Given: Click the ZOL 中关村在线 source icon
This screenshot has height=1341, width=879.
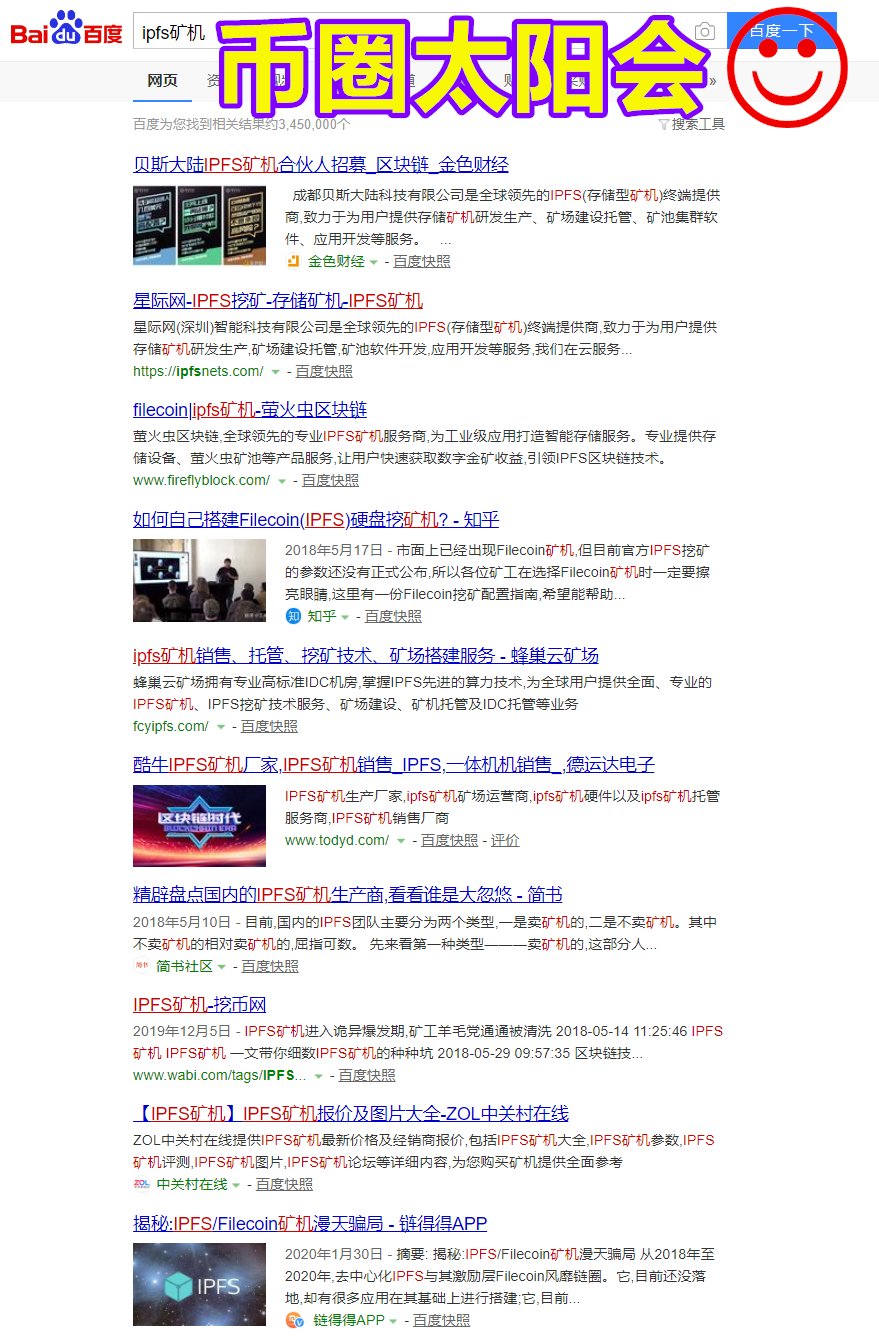Looking at the screenshot, I should [x=141, y=1184].
